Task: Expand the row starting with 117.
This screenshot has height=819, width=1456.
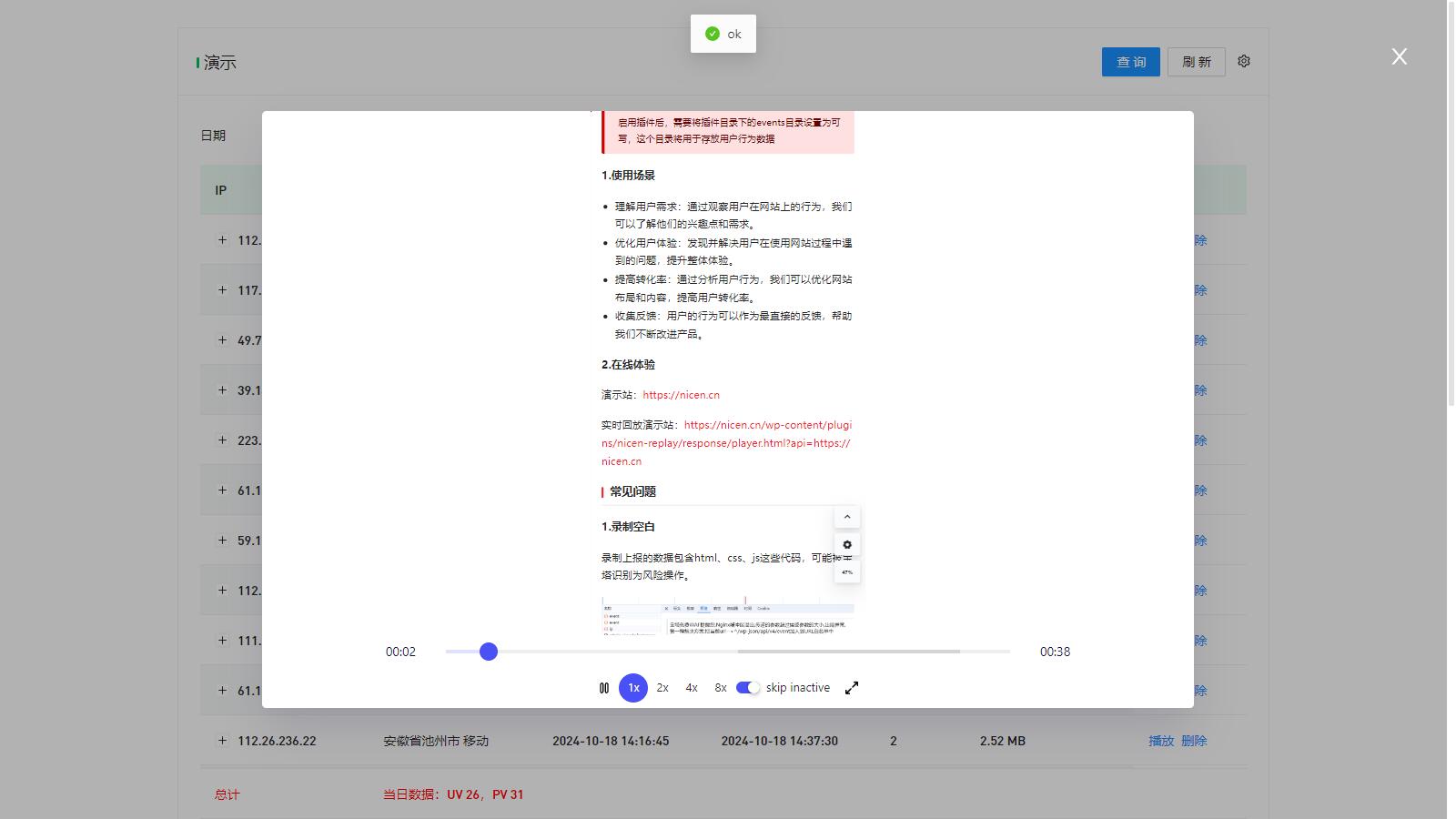Action: coord(222,290)
